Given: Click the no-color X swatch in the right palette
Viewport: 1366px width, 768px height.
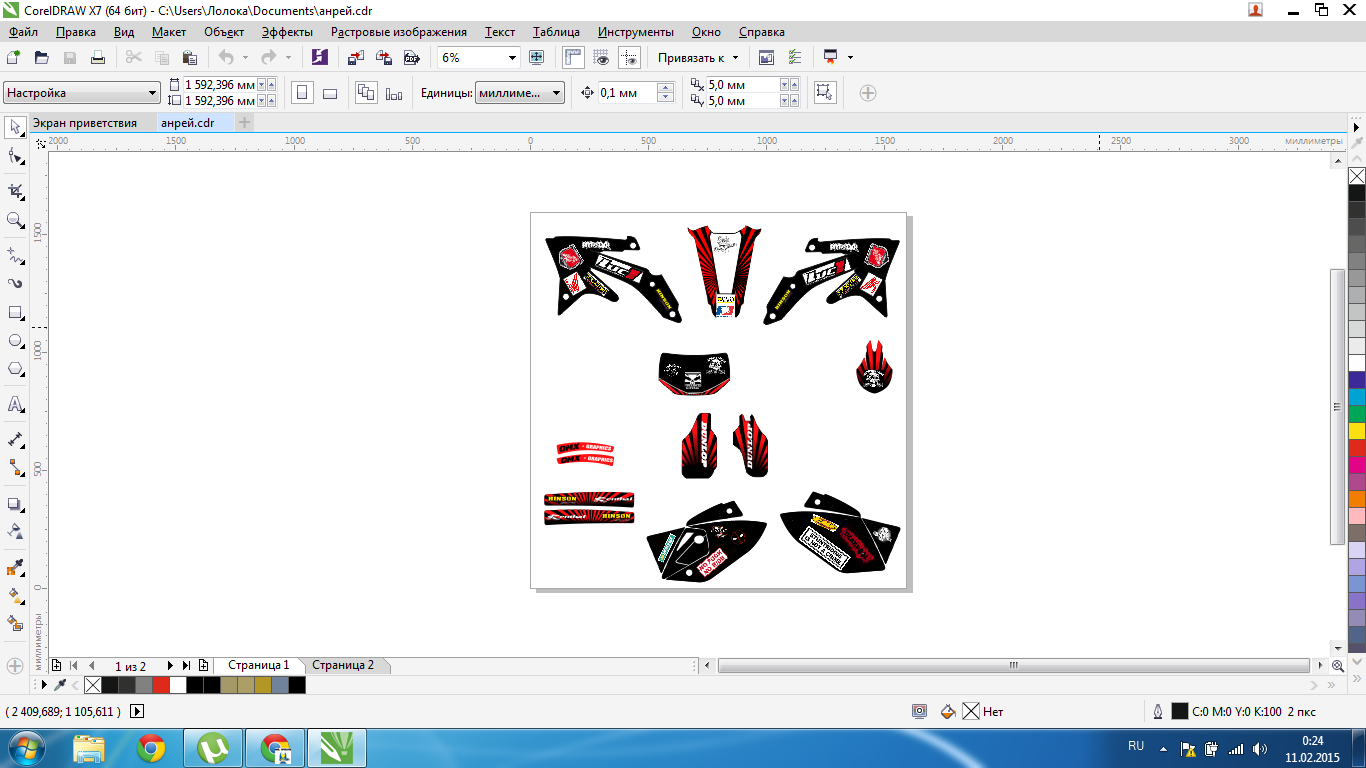Looking at the screenshot, I should (x=1357, y=176).
